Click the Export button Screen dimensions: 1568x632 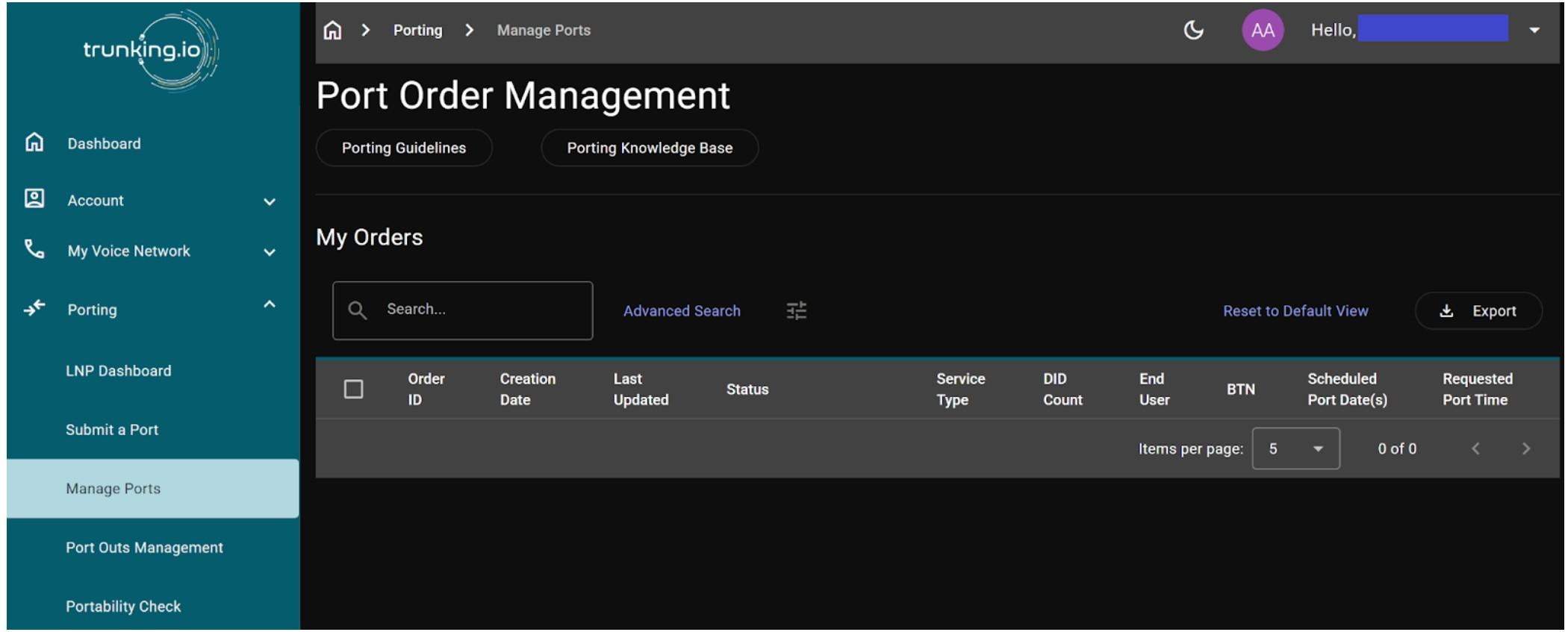click(x=1478, y=311)
